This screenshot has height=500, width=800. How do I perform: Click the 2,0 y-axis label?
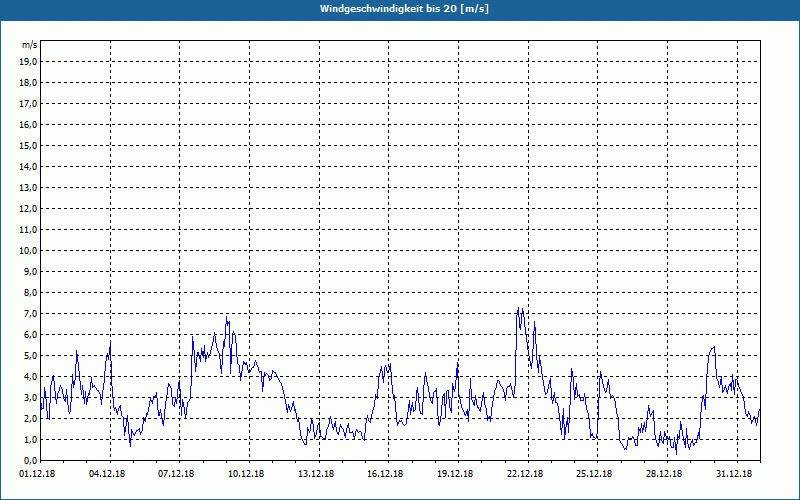30,418
